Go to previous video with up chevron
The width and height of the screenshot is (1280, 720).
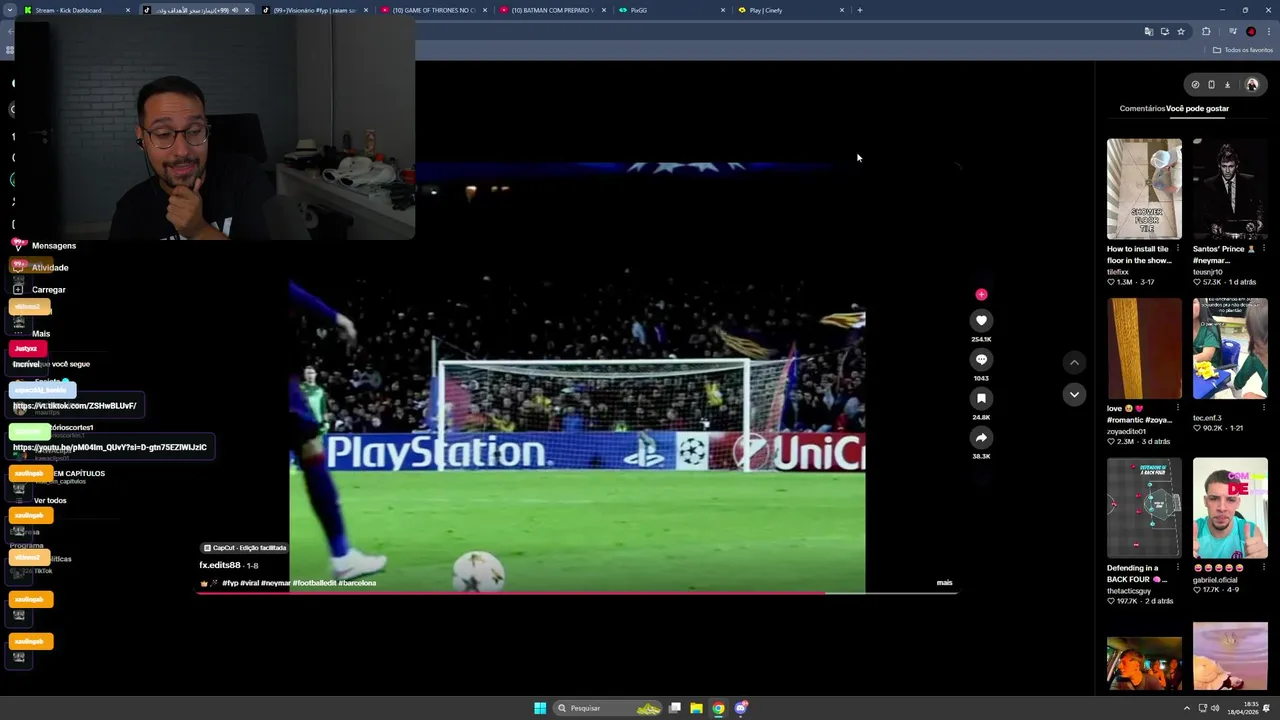click(x=1074, y=362)
